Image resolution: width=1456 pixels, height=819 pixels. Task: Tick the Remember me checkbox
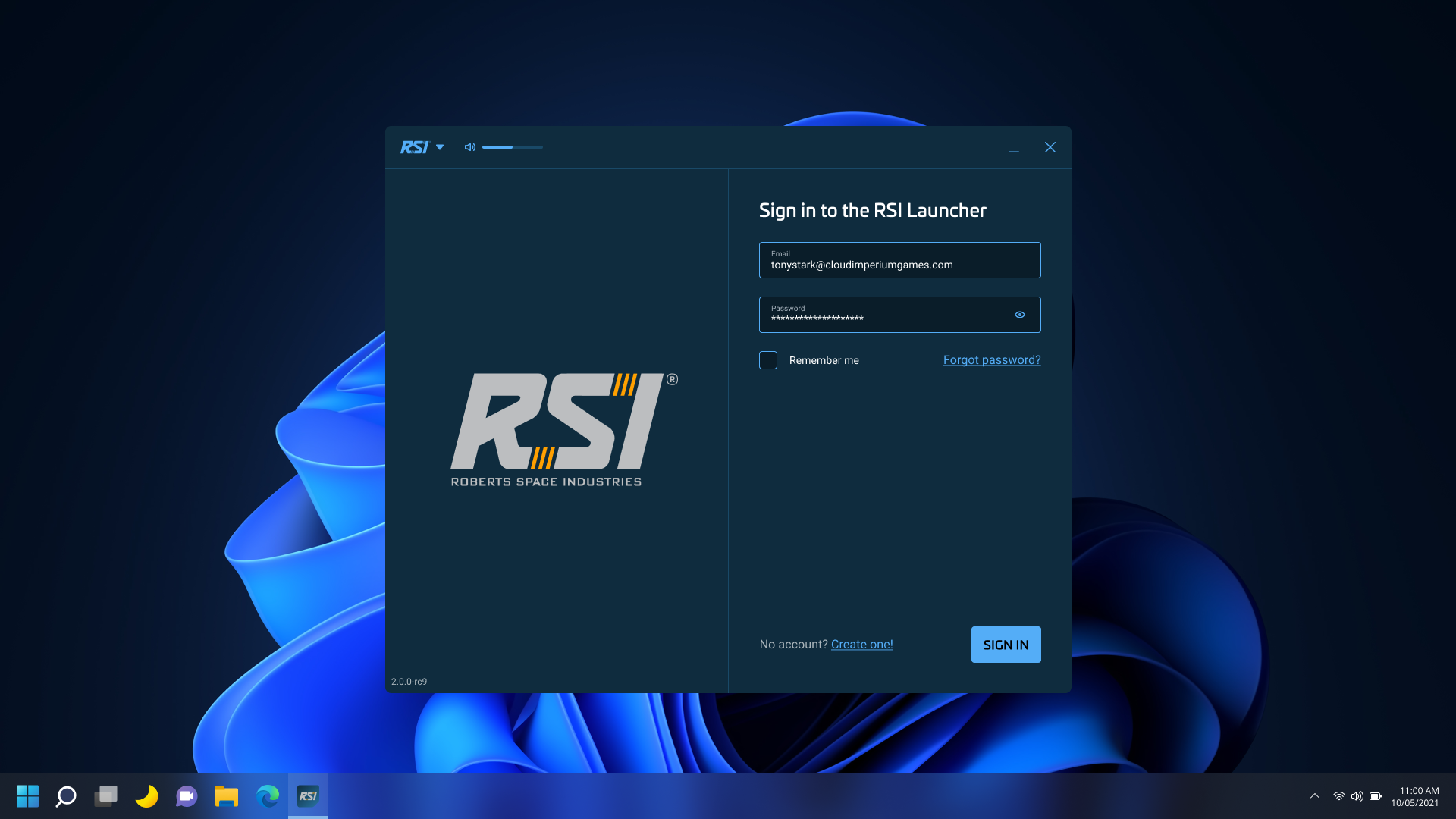tap(768, 360)
